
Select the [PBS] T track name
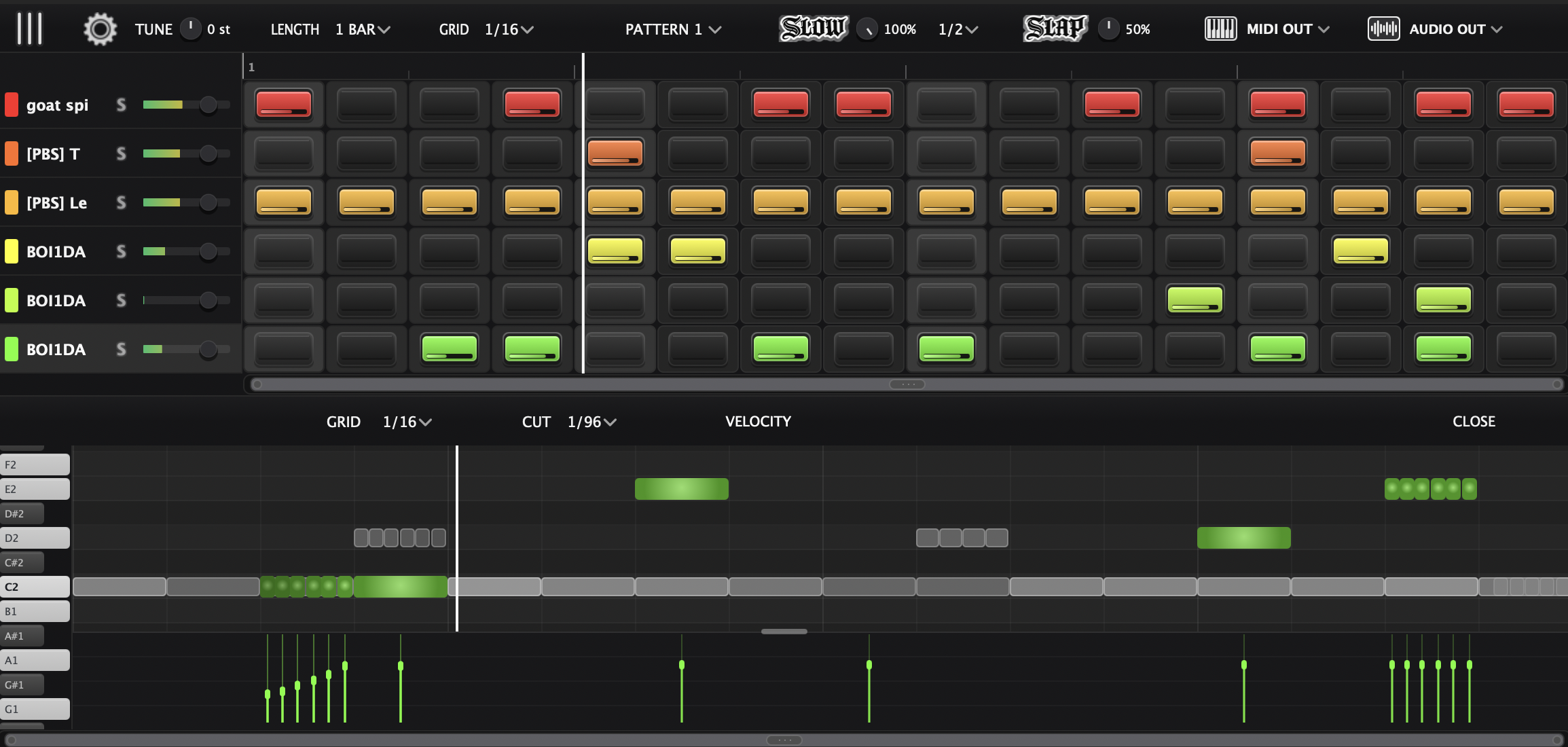(53, 153)
